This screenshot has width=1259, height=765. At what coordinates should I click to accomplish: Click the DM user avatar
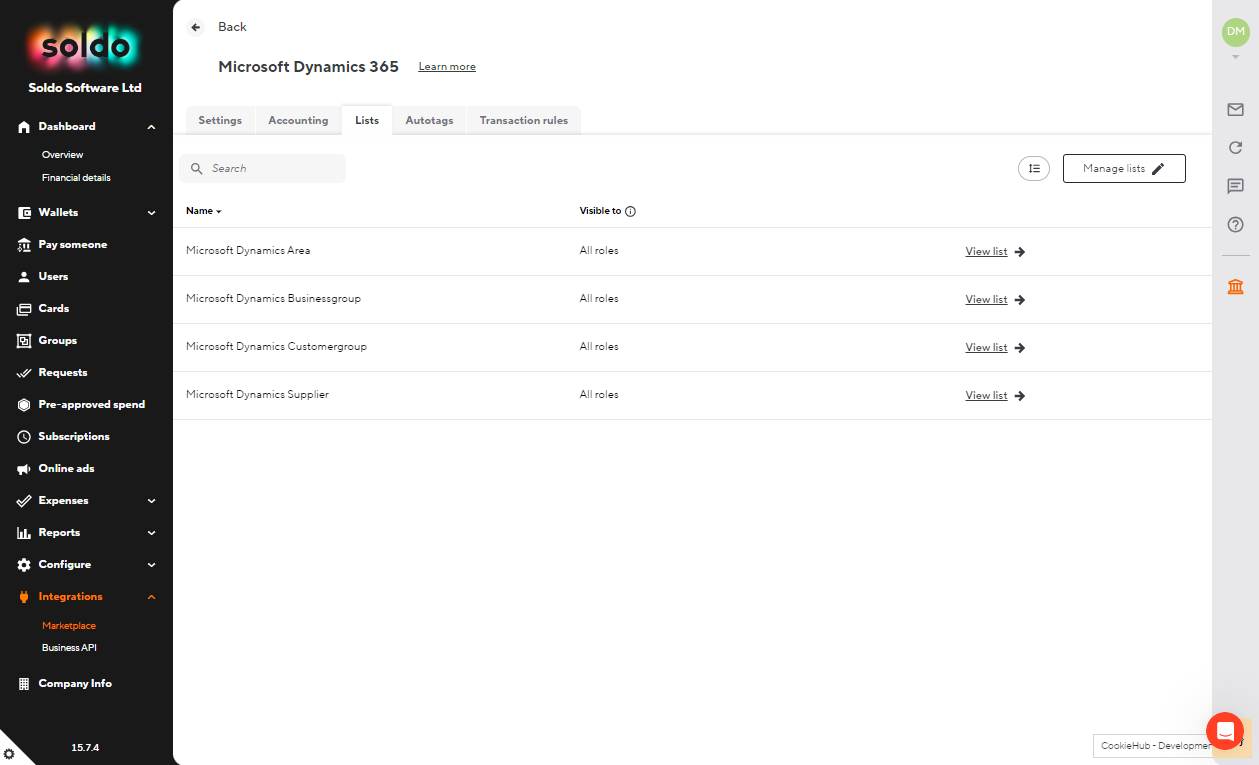click(x=1236, y=32)
